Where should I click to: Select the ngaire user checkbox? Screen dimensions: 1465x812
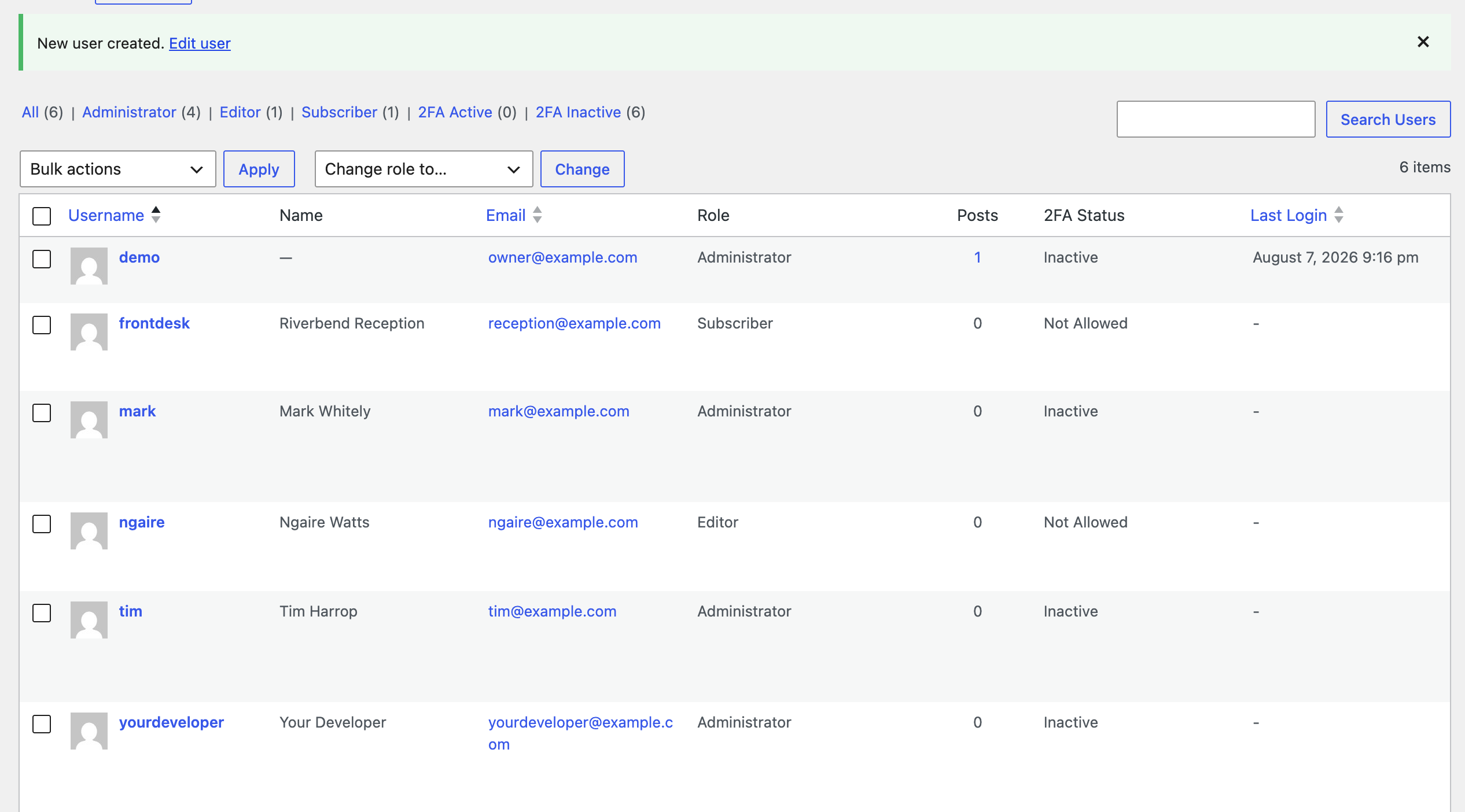42,523
